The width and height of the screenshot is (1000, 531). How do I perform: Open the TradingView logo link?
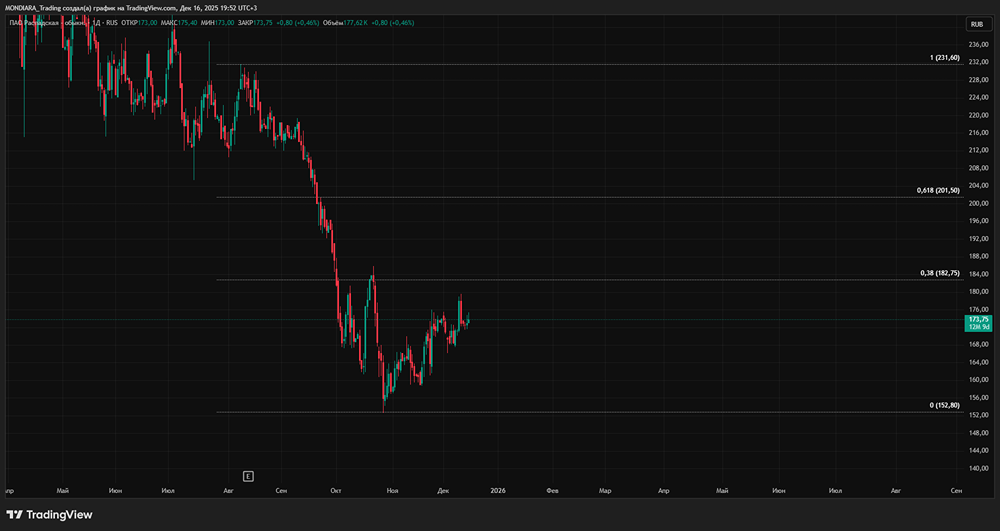(49, 514)
